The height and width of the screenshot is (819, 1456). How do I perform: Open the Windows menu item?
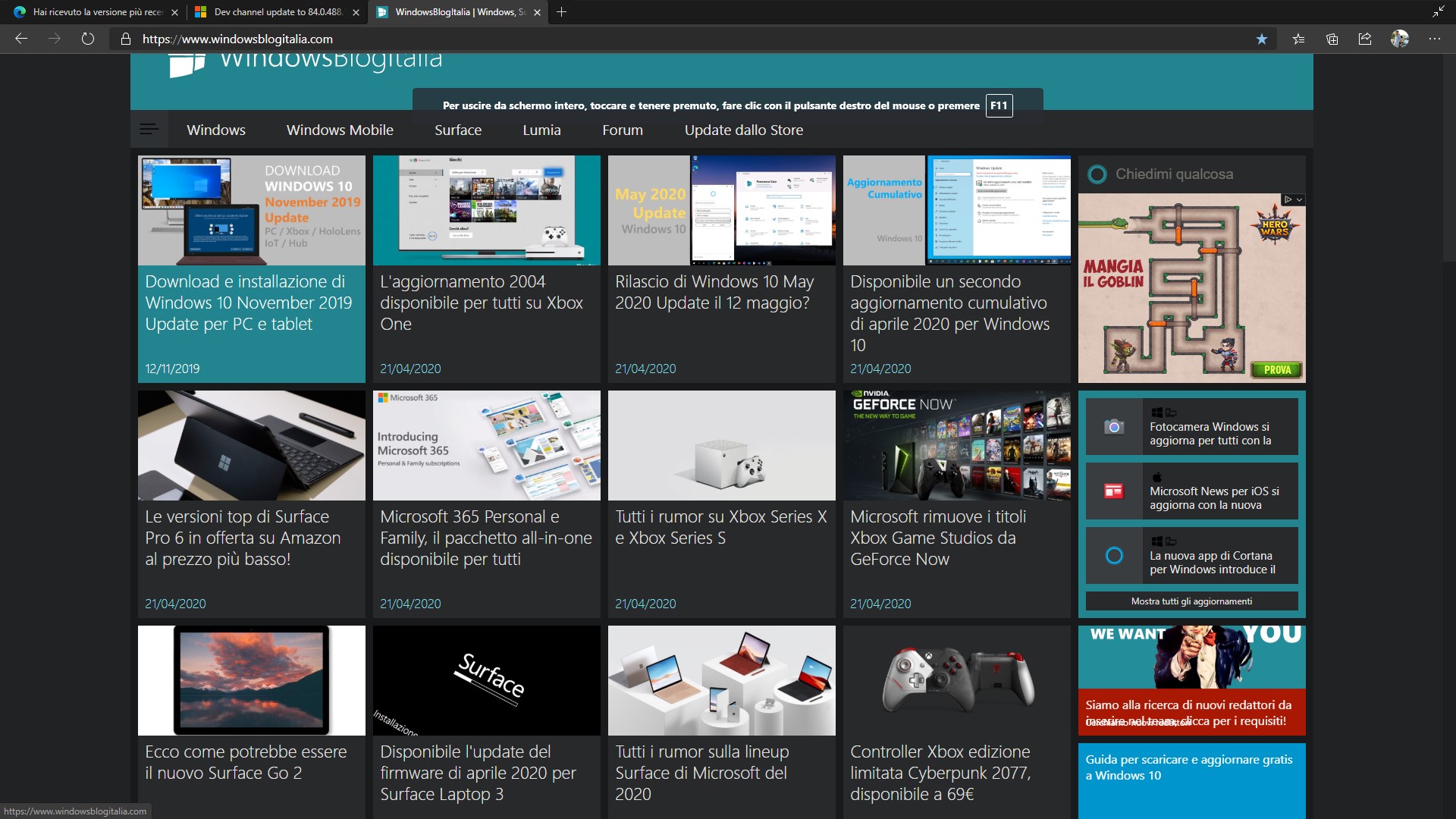(216, 130)
